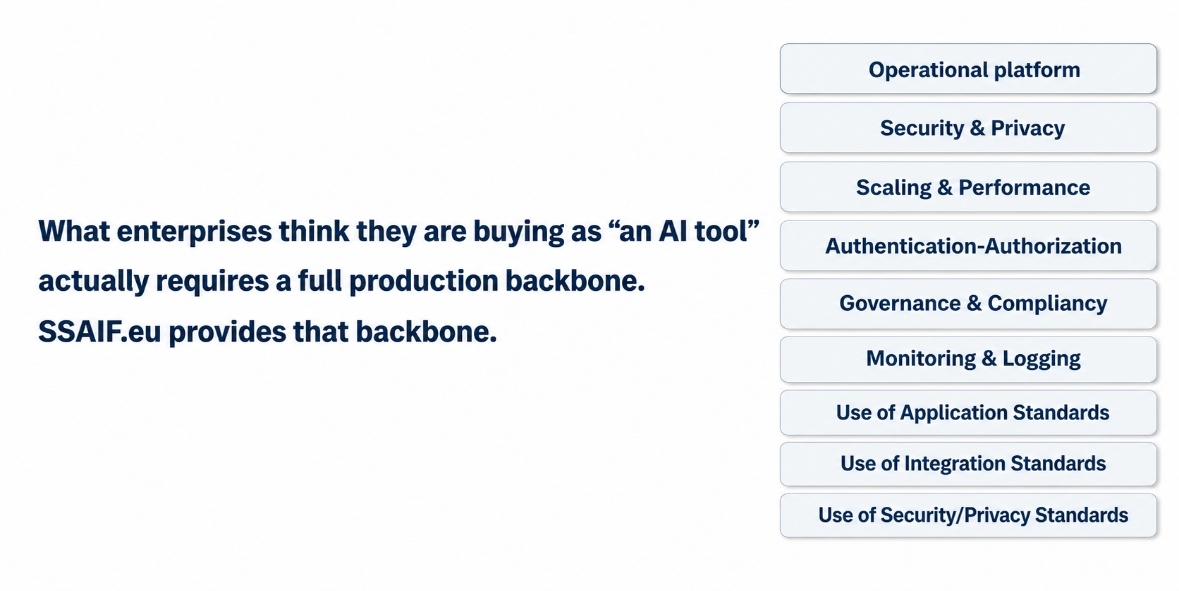Viewport: 1179px width, 591px height.
Task: Click the Operational platform box
Action: (968, 69)
